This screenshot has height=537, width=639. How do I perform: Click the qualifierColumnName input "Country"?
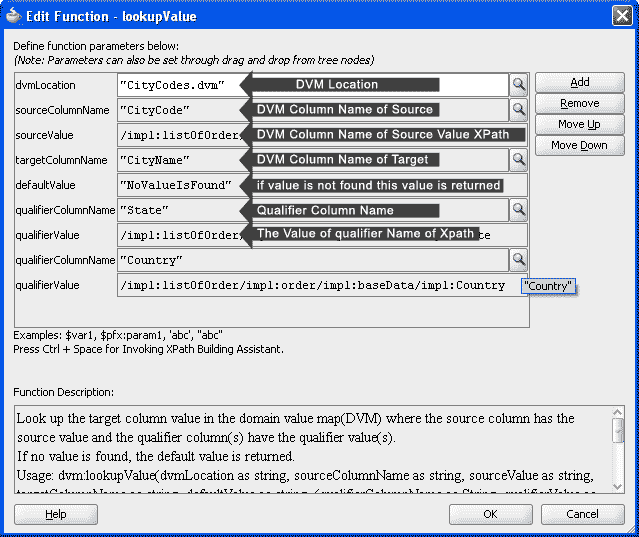click(x=313, y=260)
